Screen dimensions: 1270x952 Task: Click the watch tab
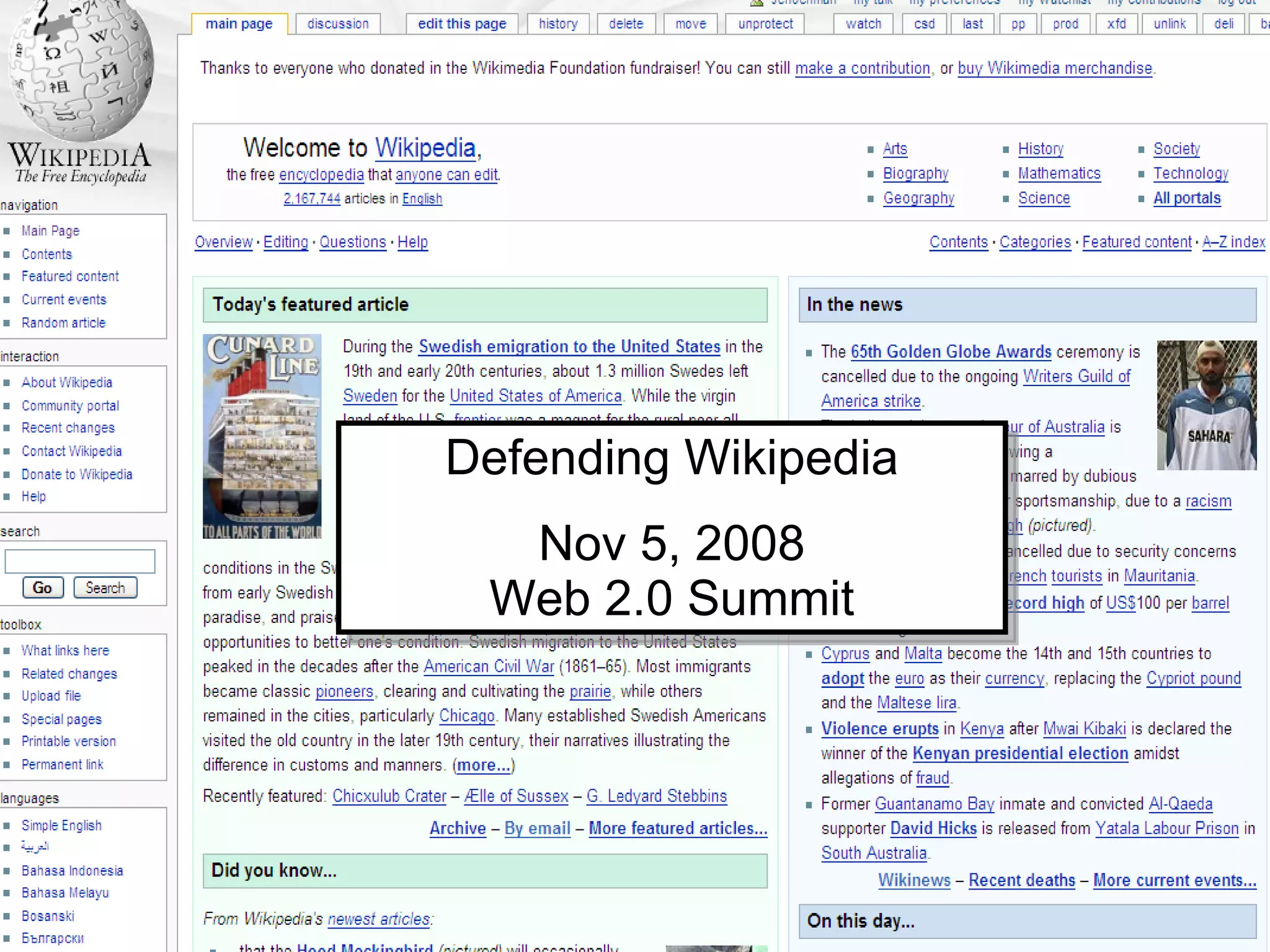coord(863,24)
